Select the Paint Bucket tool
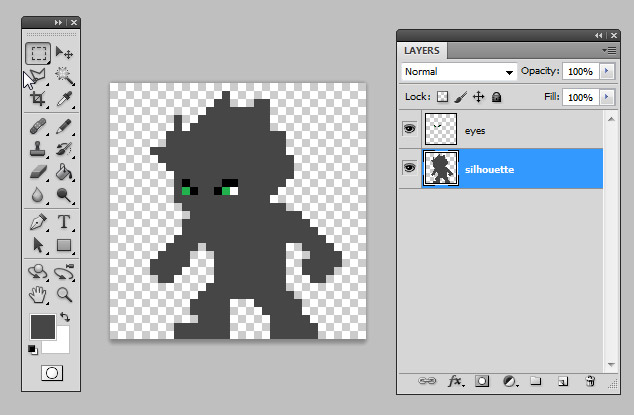 tap(64, 173)
